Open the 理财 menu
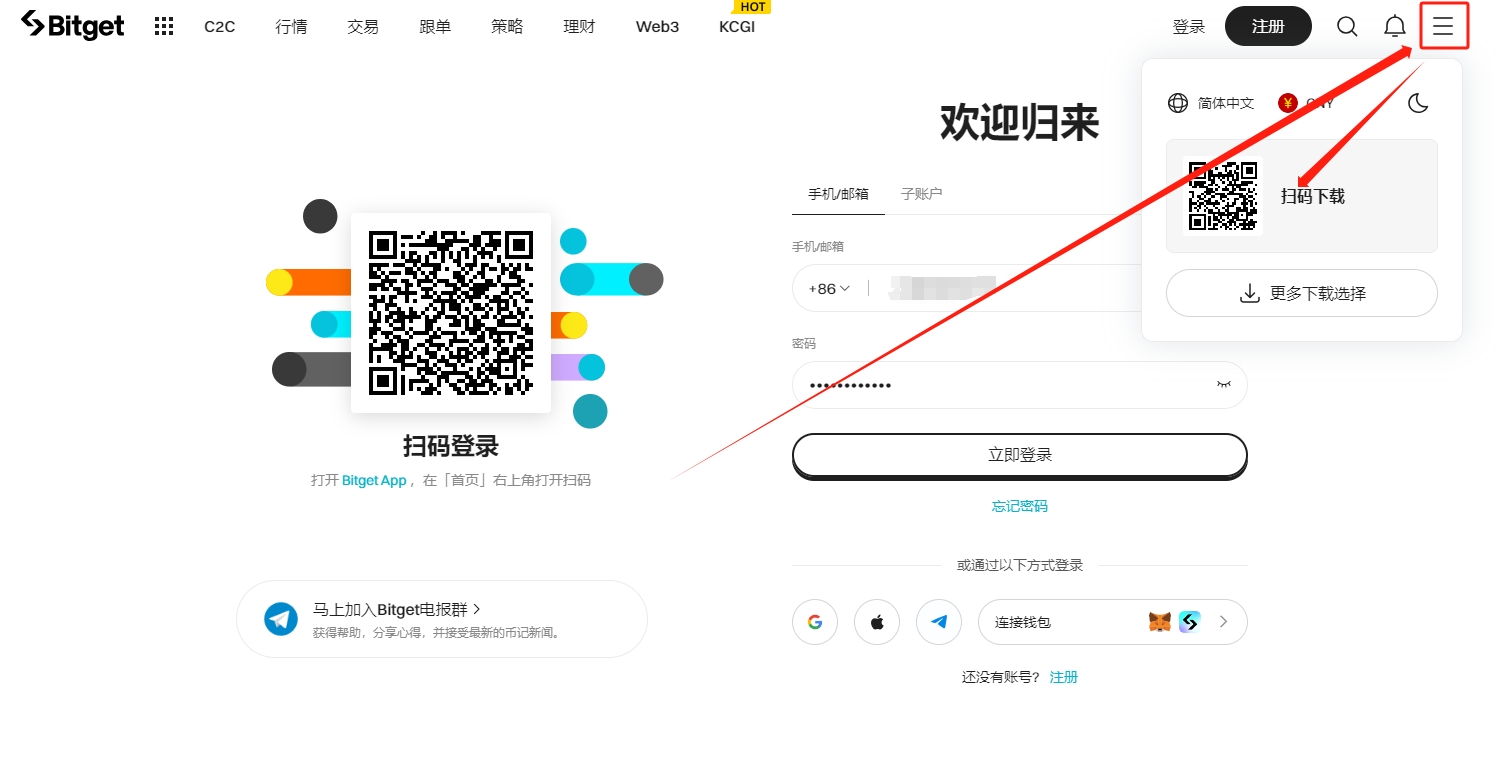 coord(579,27)
